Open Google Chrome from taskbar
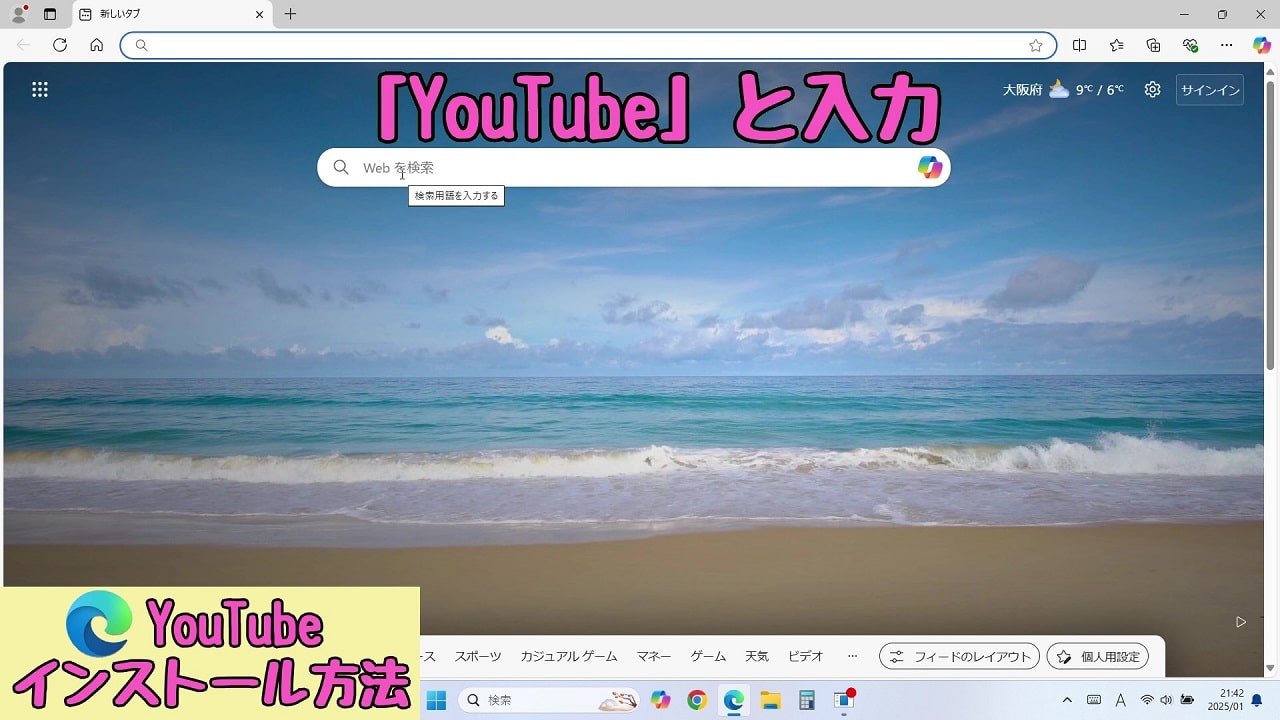Image resolution: width=1280 pixels, height=720 pixels. (x=697, y=700)
